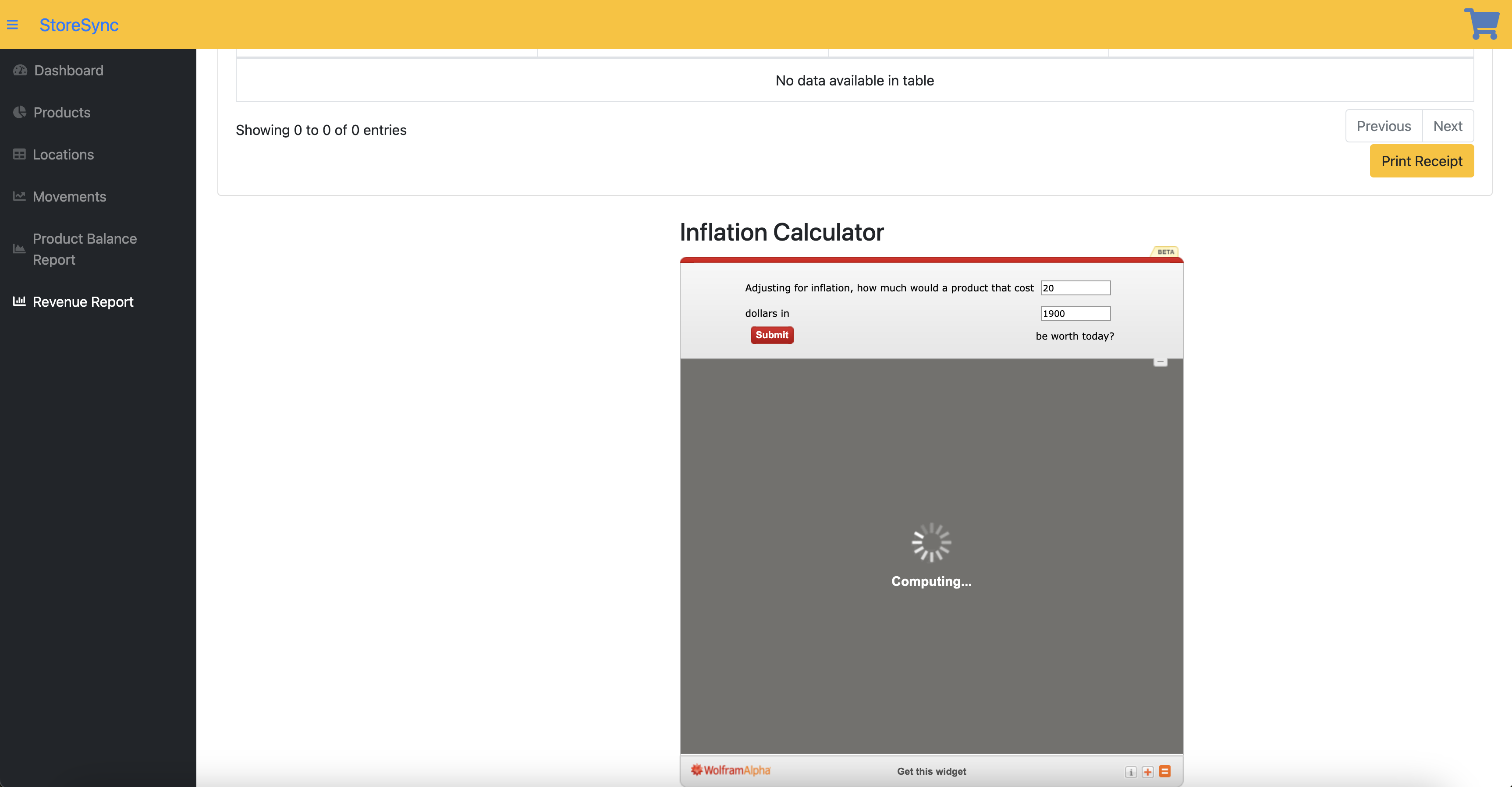Click the orange equals icon in widget footer
This screenshot has width=1512, height=787.
coord(1165,771)
